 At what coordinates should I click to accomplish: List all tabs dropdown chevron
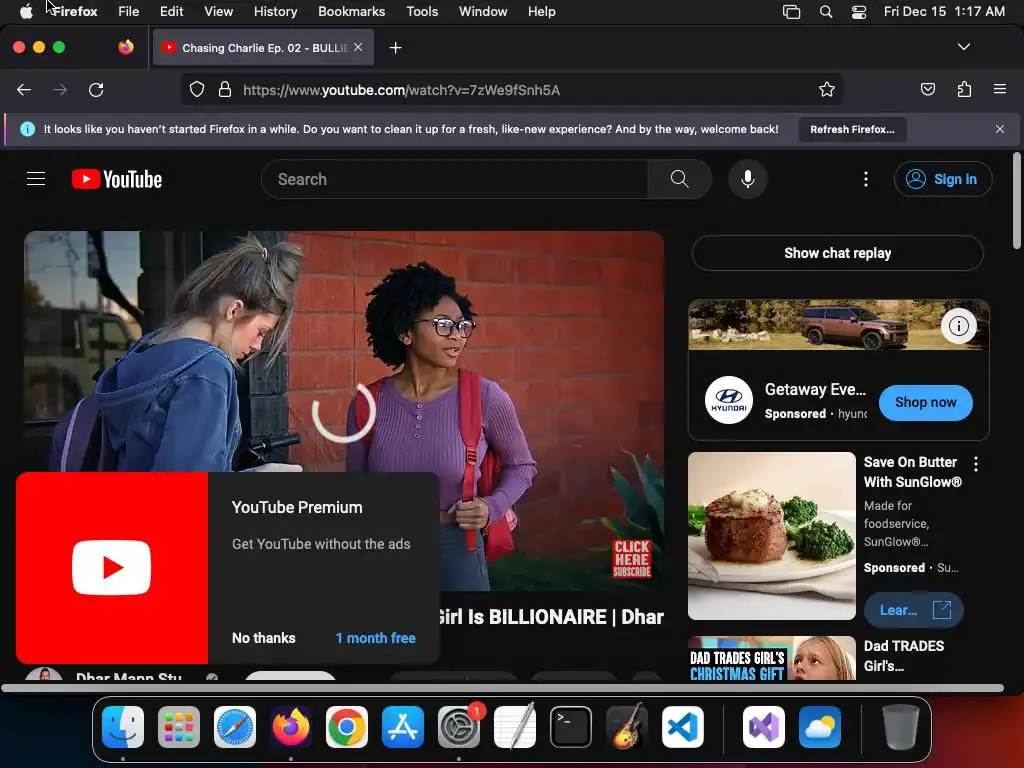(x=963, y=47)
